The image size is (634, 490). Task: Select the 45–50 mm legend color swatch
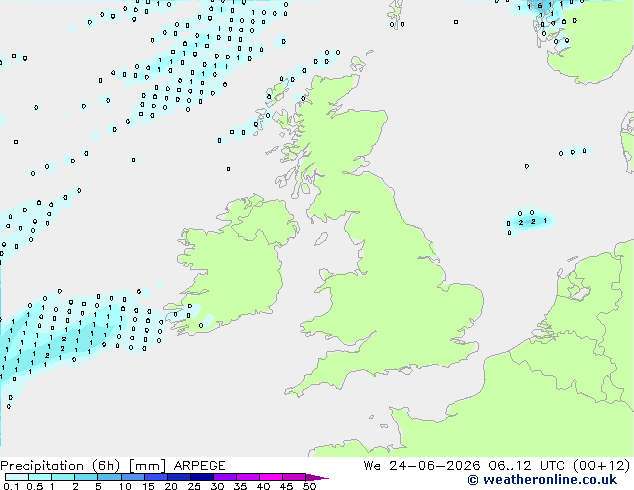(x=294, y=477)
